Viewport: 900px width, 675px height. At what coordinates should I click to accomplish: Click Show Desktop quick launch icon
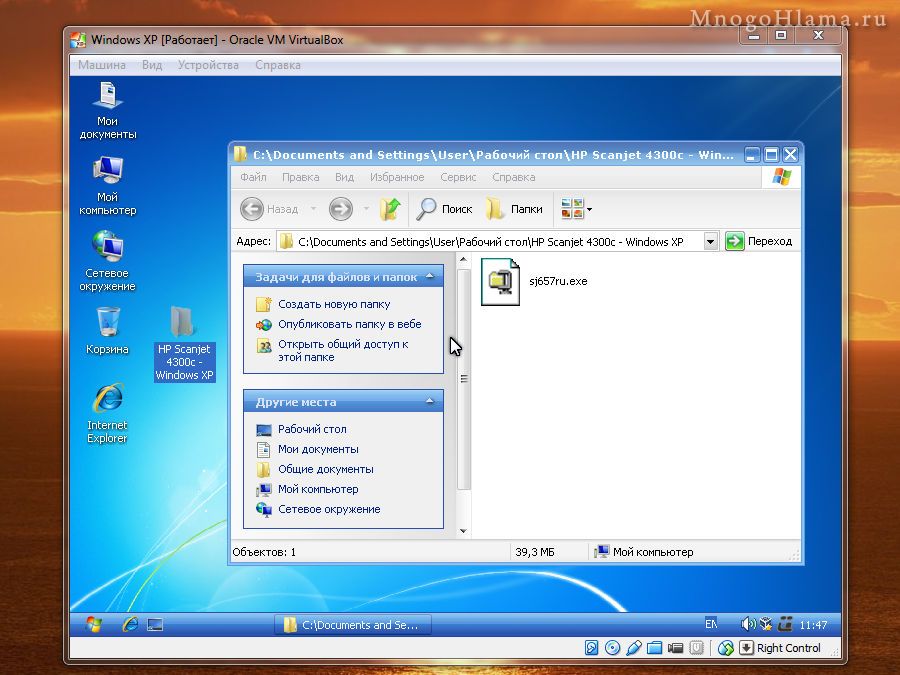pos(155,624)
